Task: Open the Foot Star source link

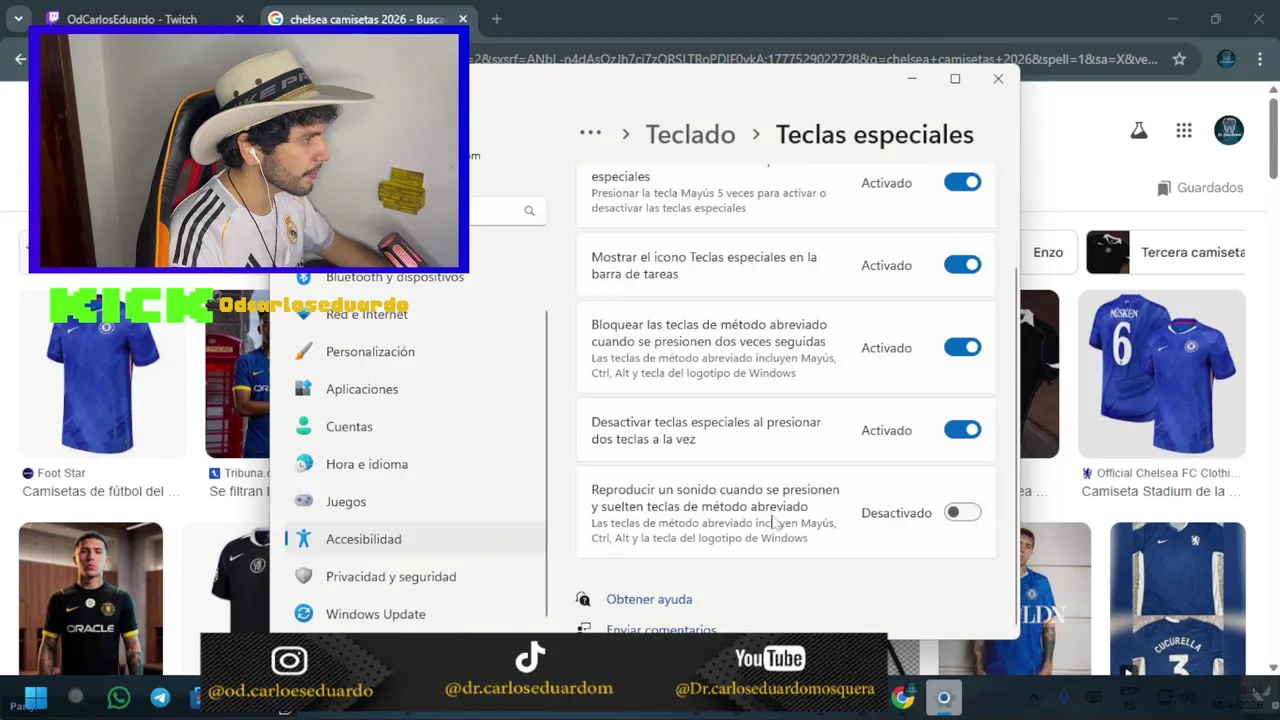Action: 54,473
